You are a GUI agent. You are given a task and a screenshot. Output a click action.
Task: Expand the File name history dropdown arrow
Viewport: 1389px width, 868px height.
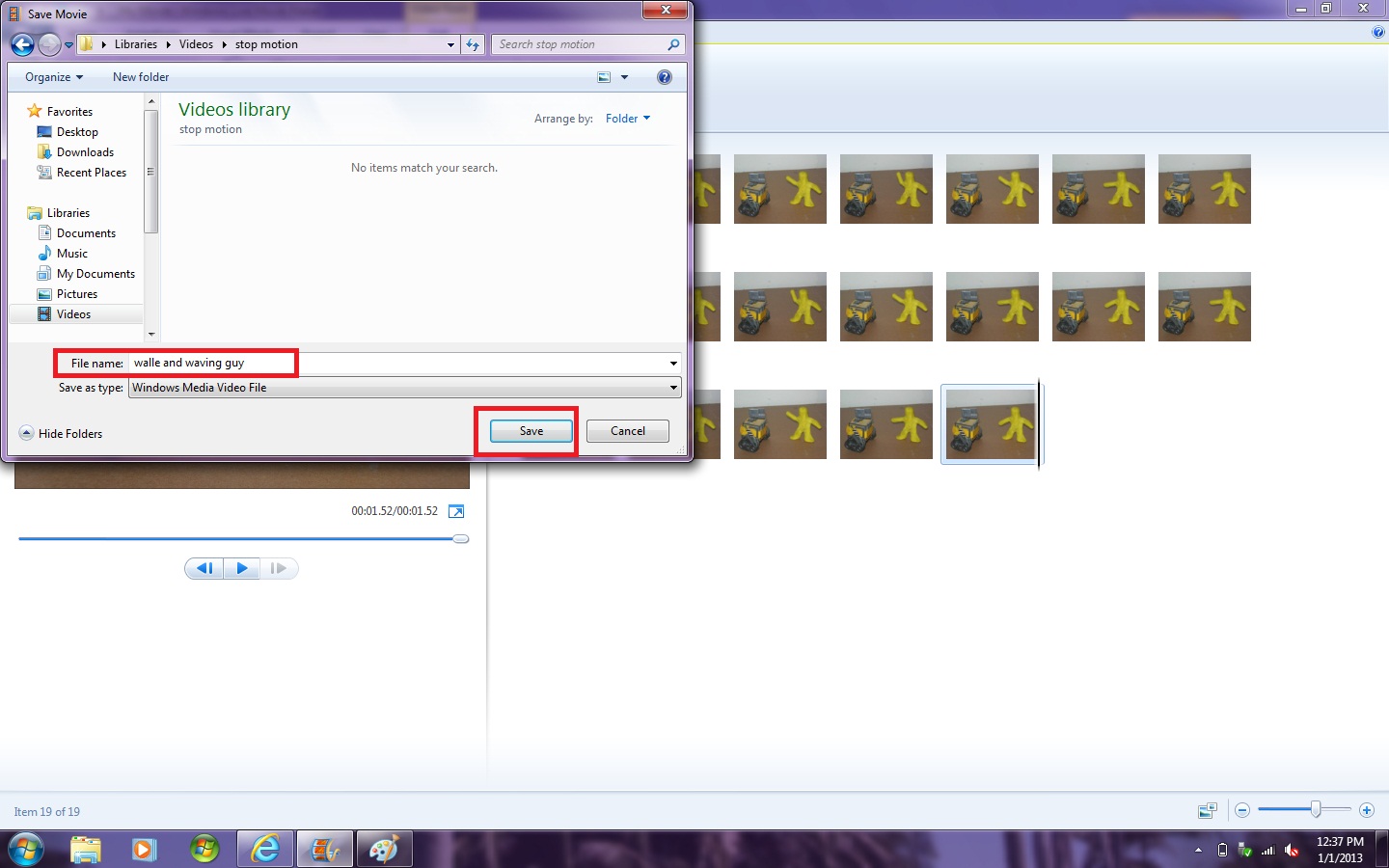click(x=673, y=363)
